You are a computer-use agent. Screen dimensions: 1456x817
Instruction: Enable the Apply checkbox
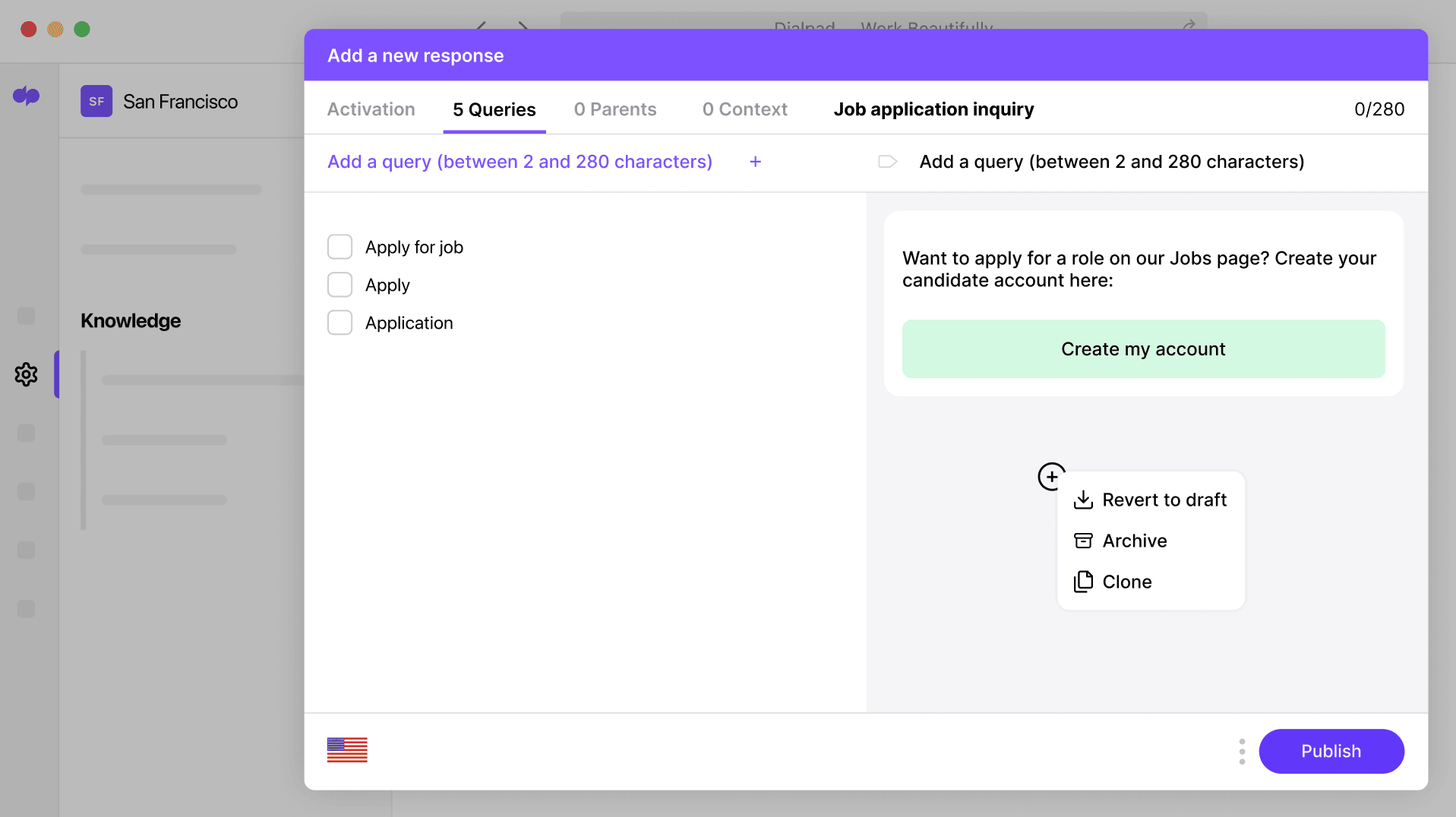[340, 285]
